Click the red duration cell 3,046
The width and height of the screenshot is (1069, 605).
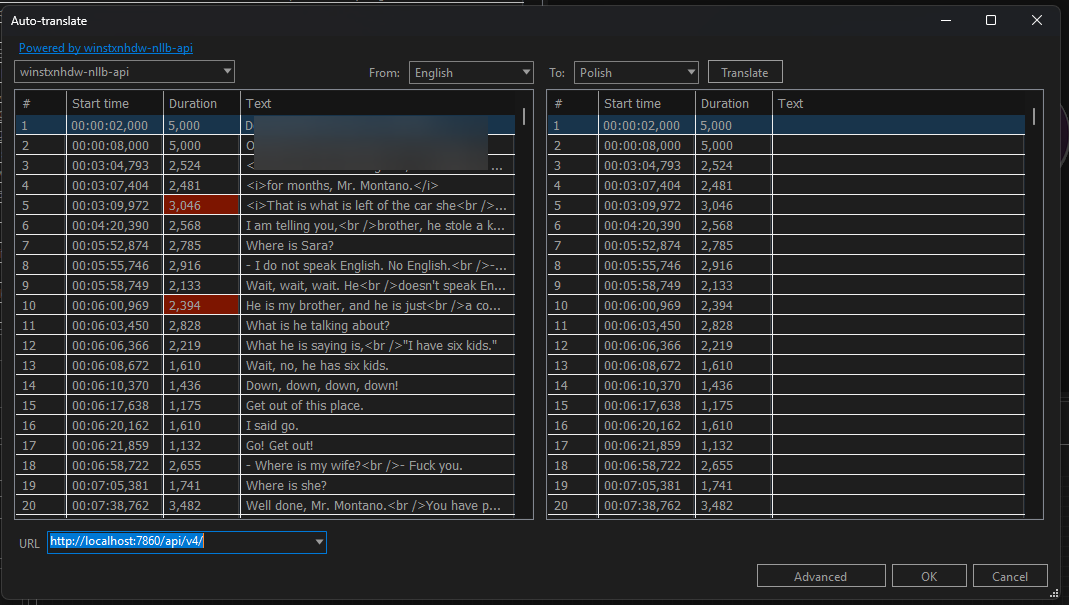point(202,206)
